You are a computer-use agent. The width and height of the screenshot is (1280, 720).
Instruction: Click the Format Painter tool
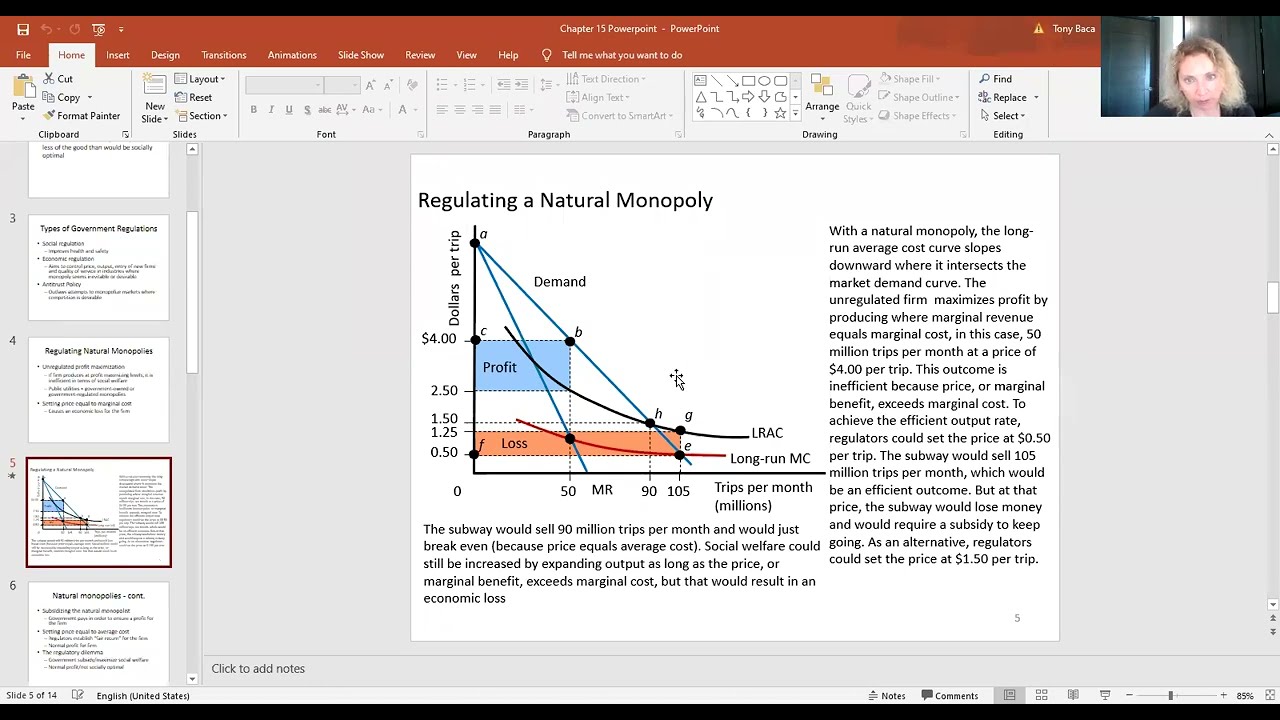[x=81, y=116]
